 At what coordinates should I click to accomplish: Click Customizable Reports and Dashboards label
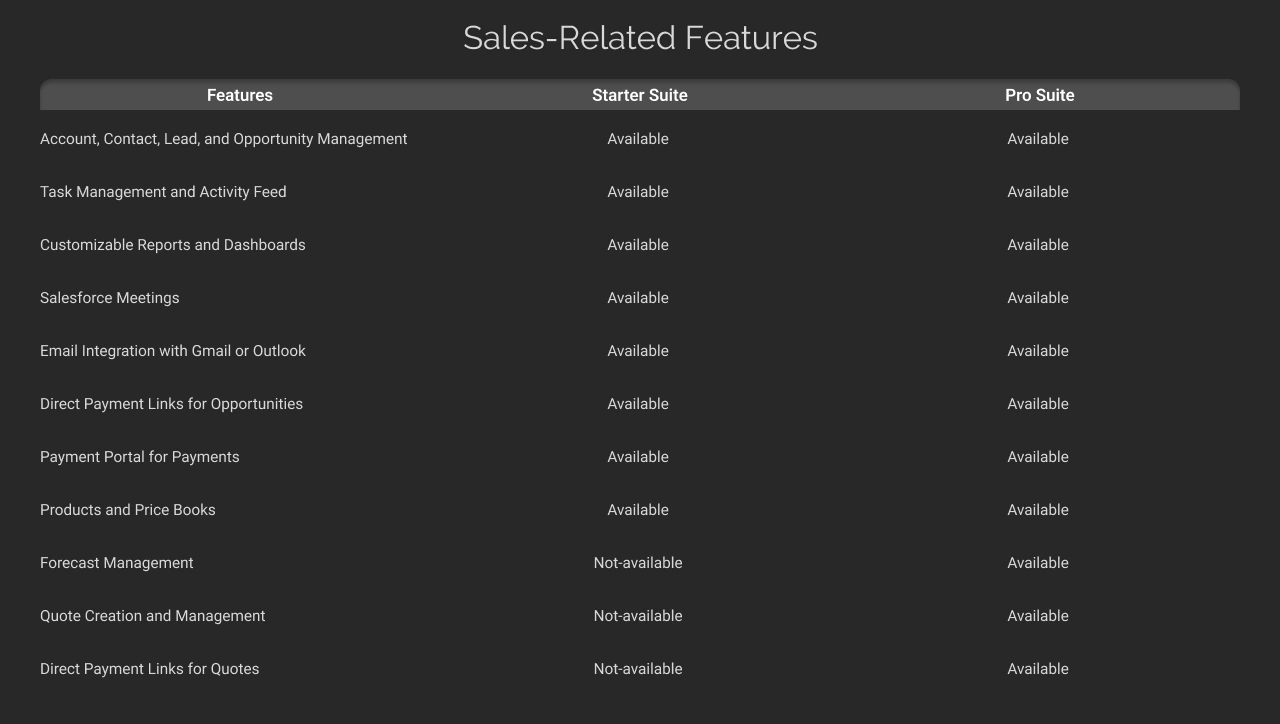tap(172, 245)
